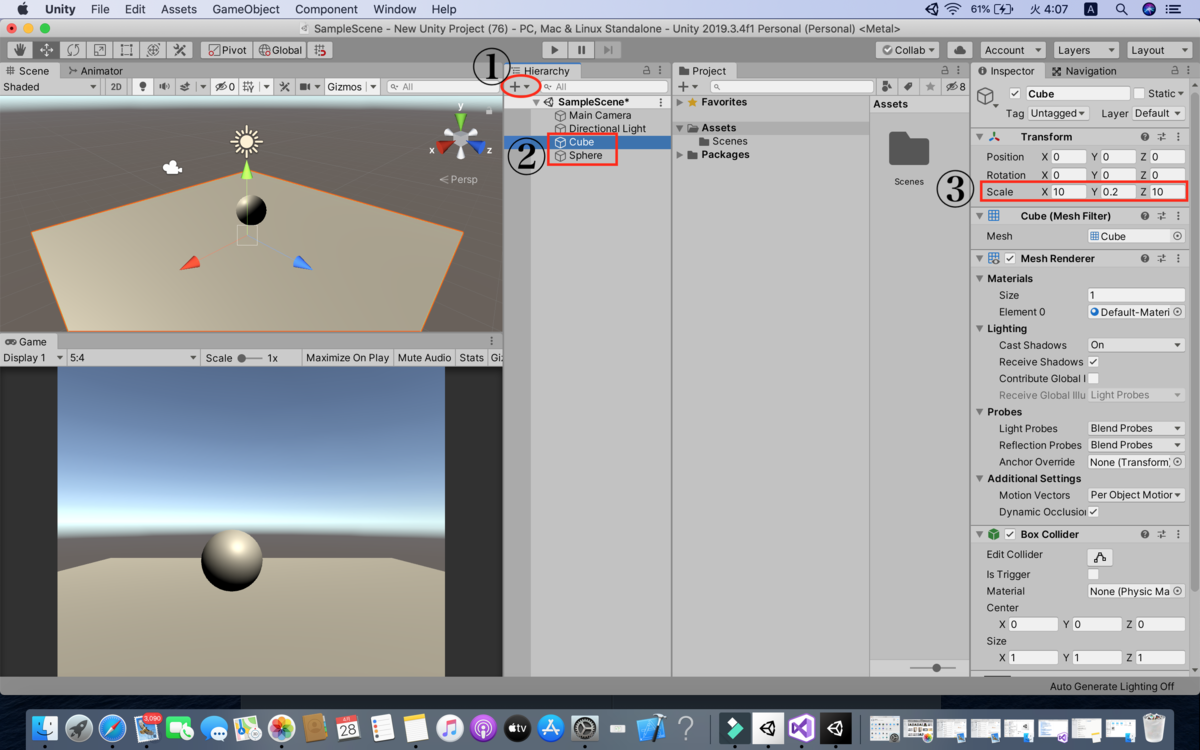Toggle Scene effects layers icon
The image size is (1200, 750).
(x=185, y=87)
